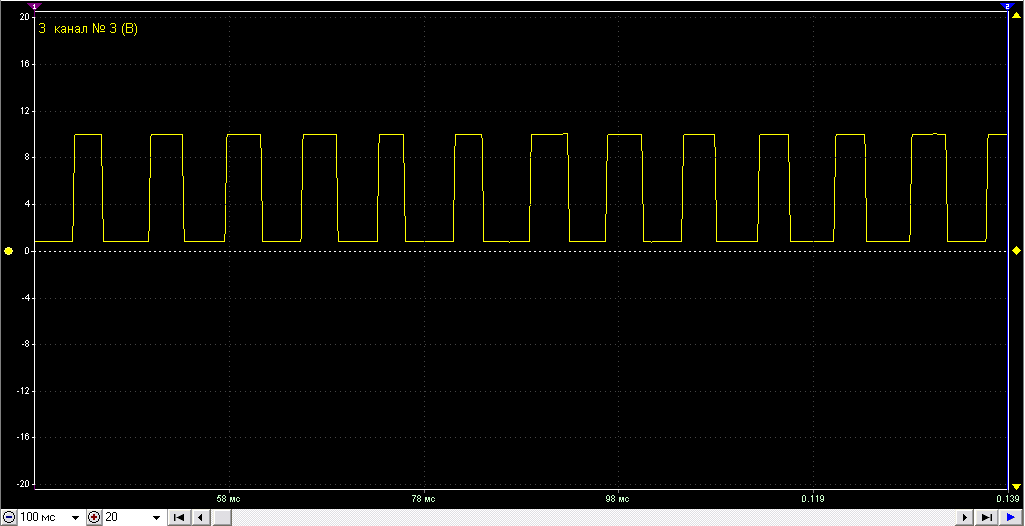
Task: Select the yellow zero-level diamond marker
Action: pyautogui.click(x=1016, y=251)
